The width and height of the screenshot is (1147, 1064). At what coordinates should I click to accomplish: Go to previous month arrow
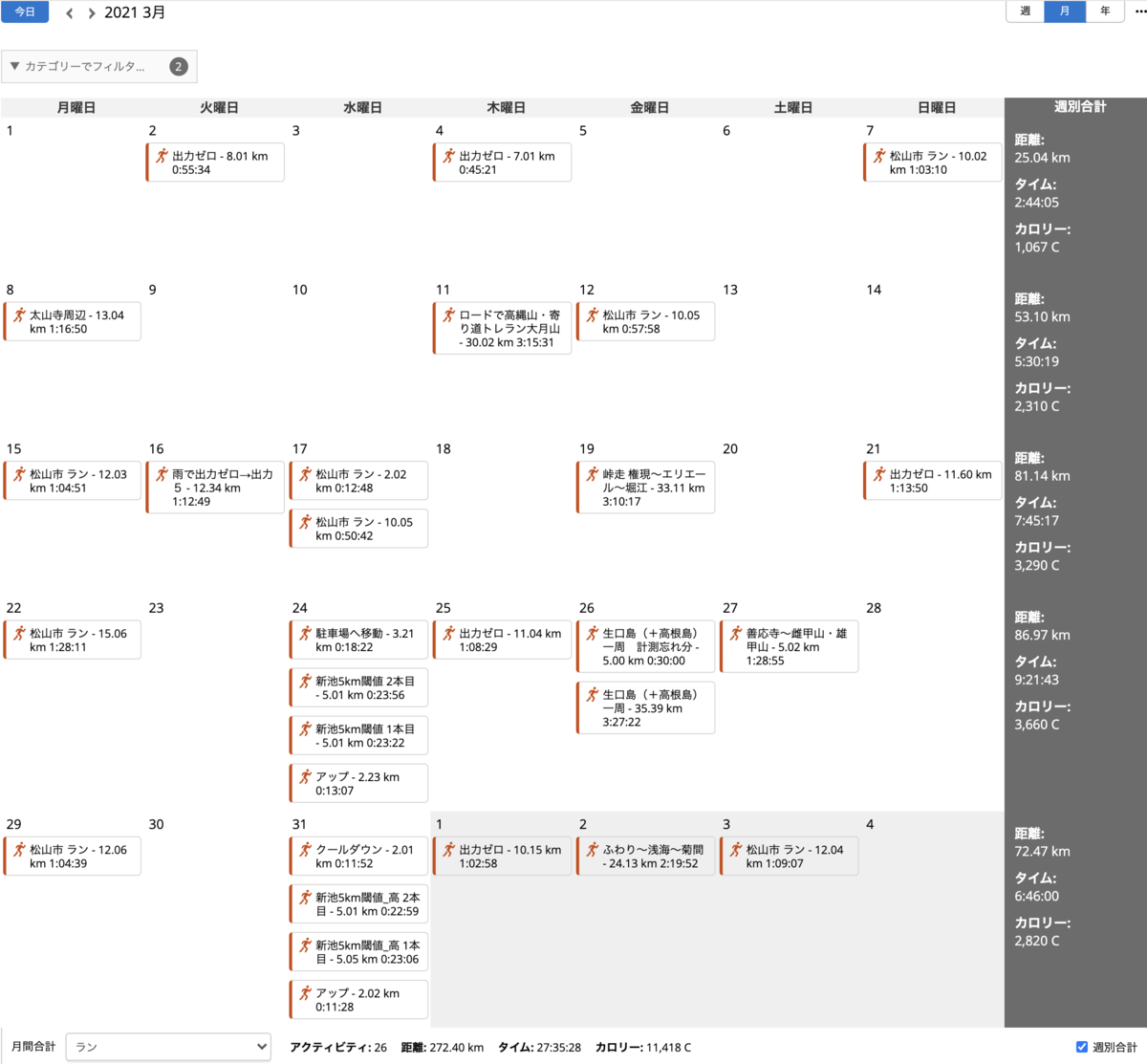click(70, 13)
